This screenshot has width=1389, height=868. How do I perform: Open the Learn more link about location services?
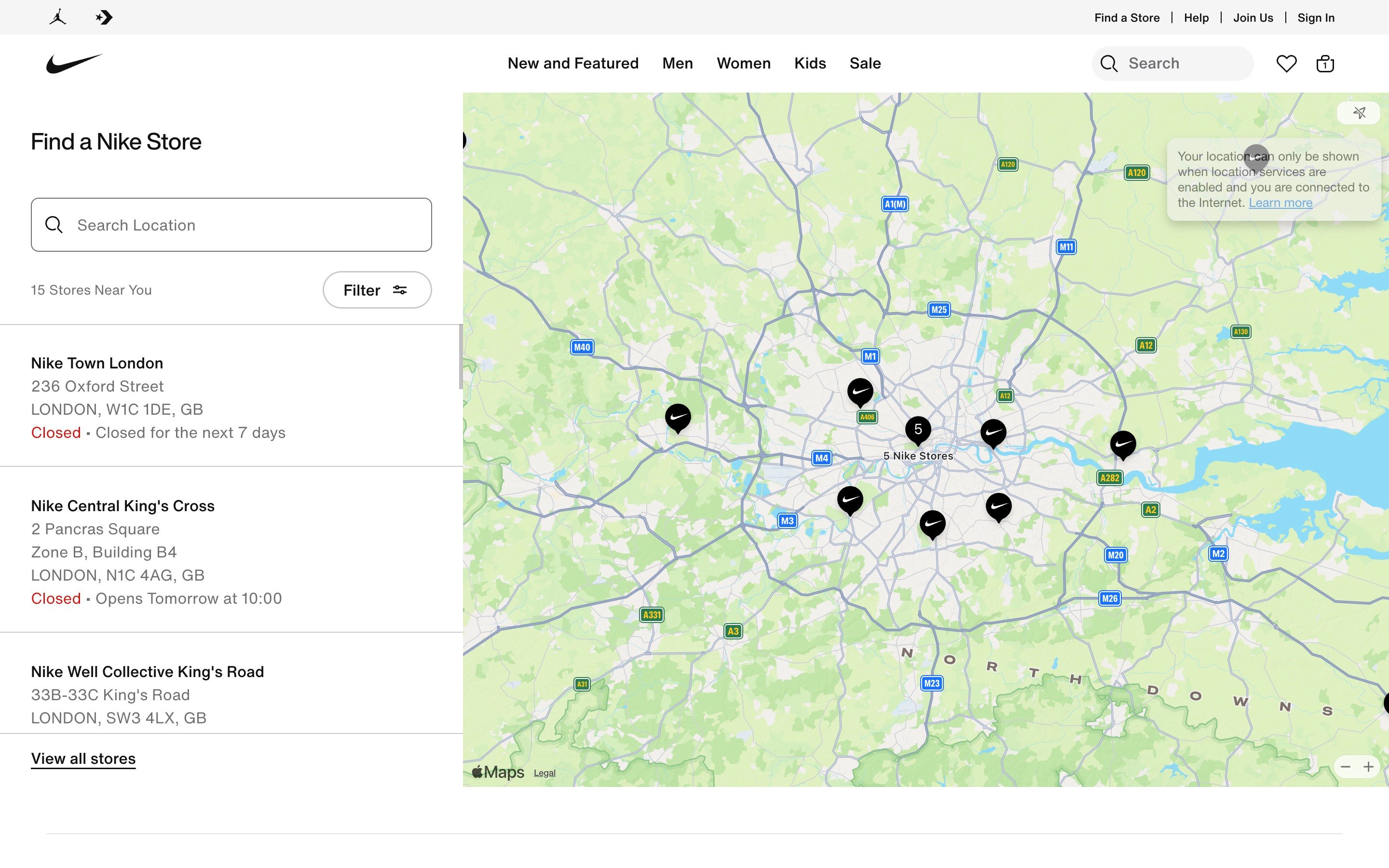[1281, 202]
